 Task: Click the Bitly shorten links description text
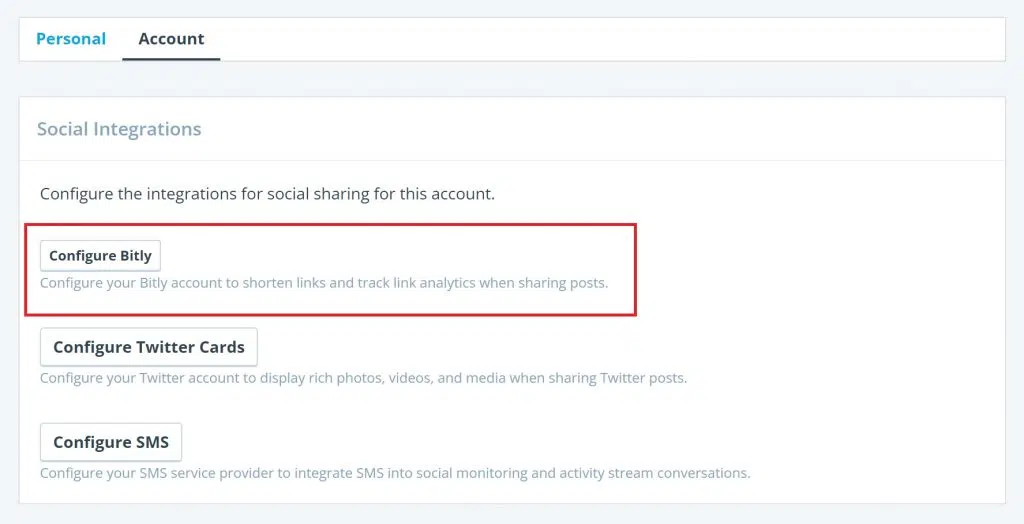[x=323, y=283]
